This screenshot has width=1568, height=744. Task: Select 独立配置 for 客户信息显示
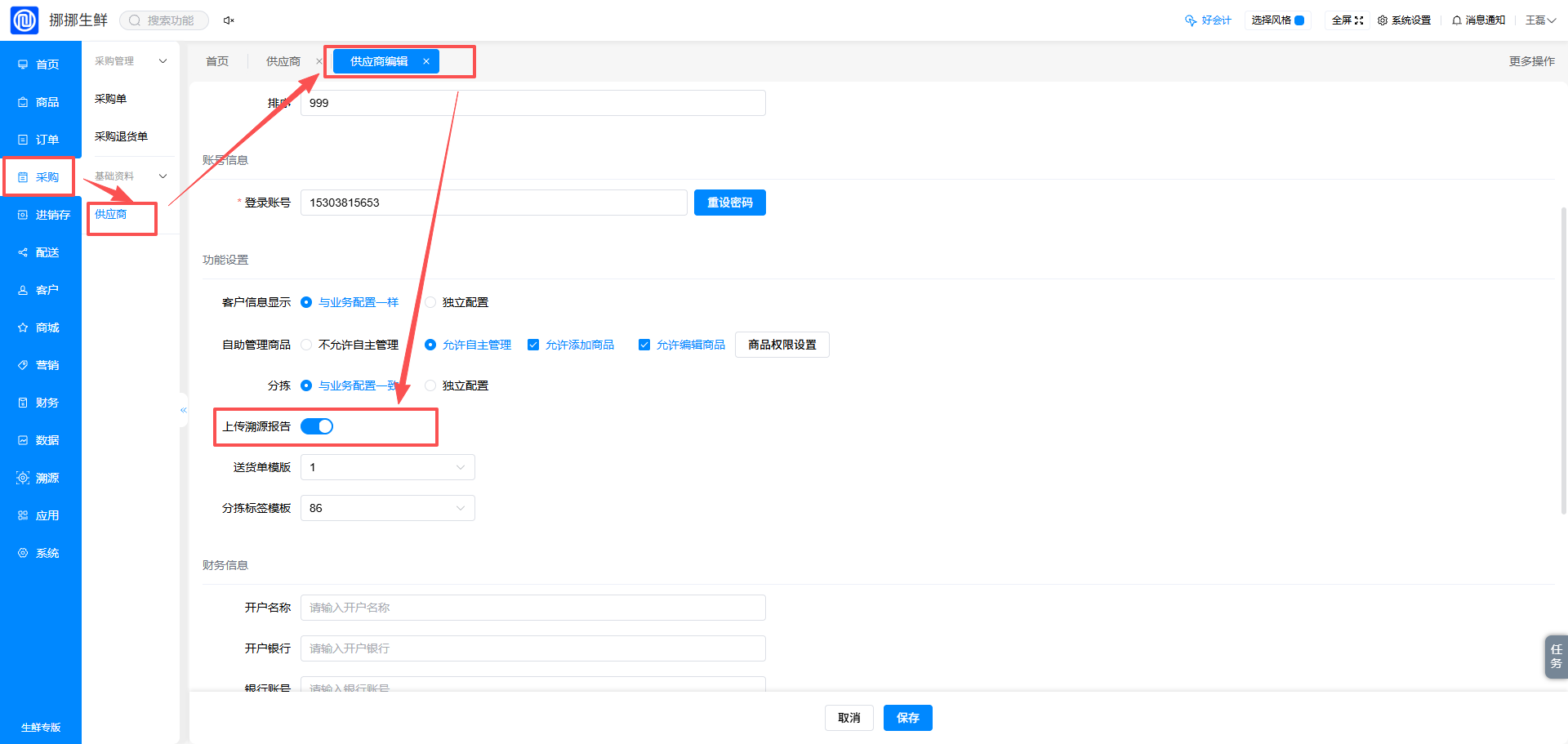coord(457,302)
